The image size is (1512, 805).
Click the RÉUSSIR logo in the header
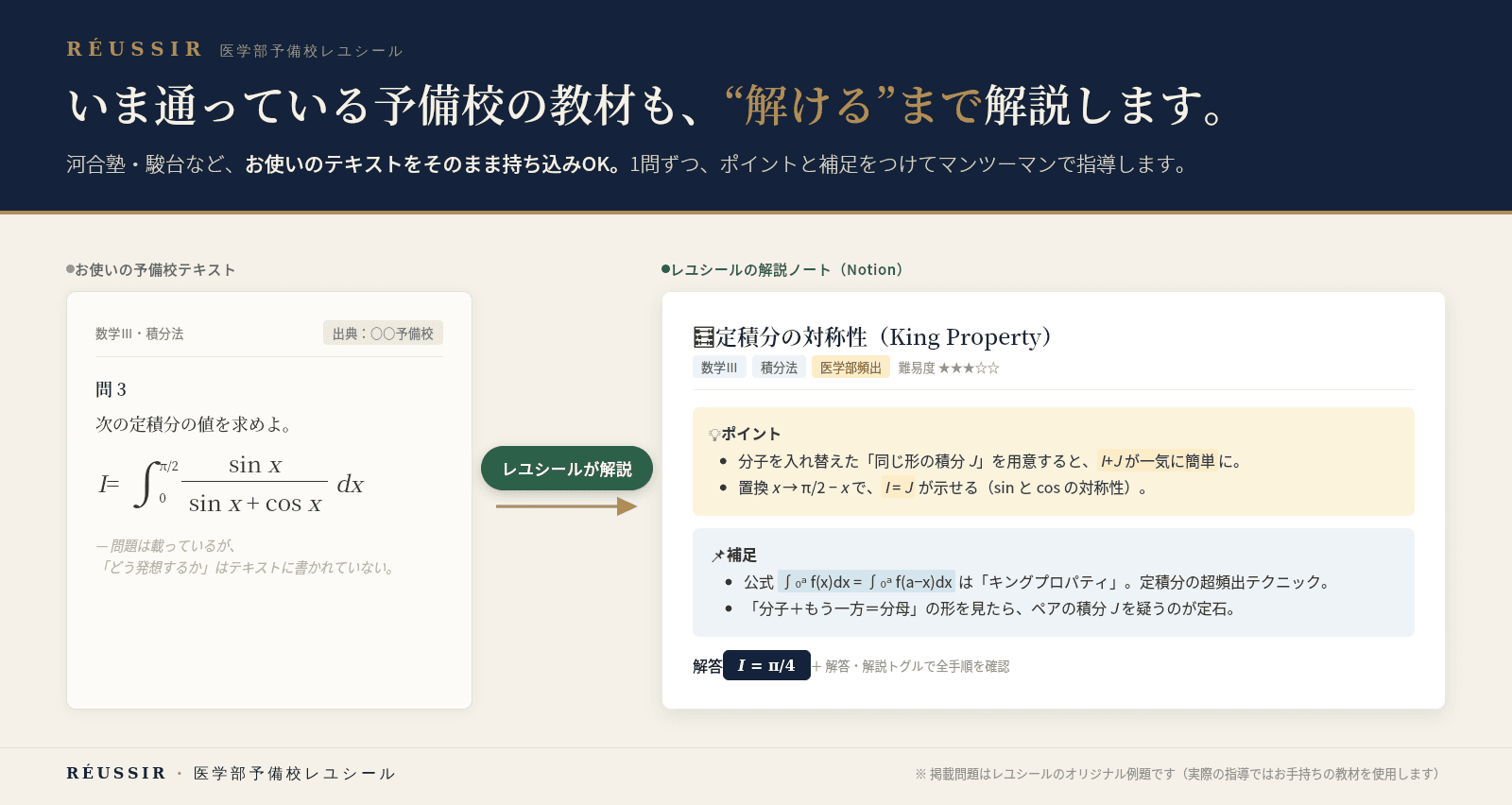[134, 49]
